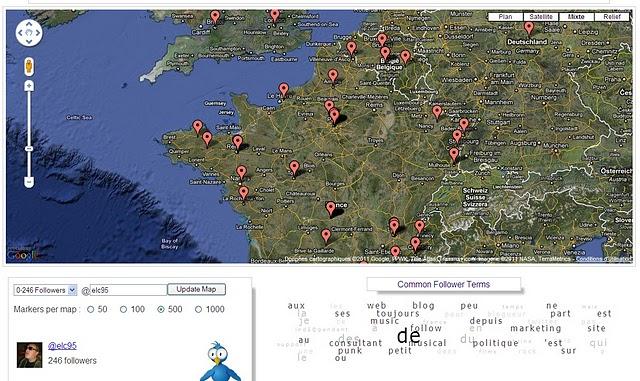The height and width of the screenshot is (381, 640).
Task: Click the blue Twitter bird mascot
Action: pos(220,362)
